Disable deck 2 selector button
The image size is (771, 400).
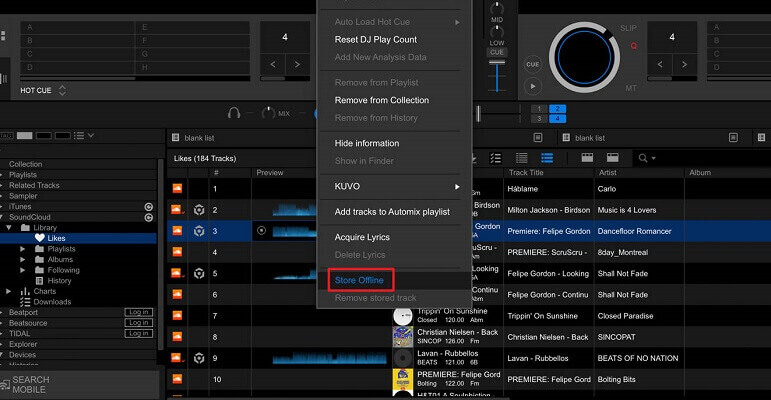tap(557, 109)
